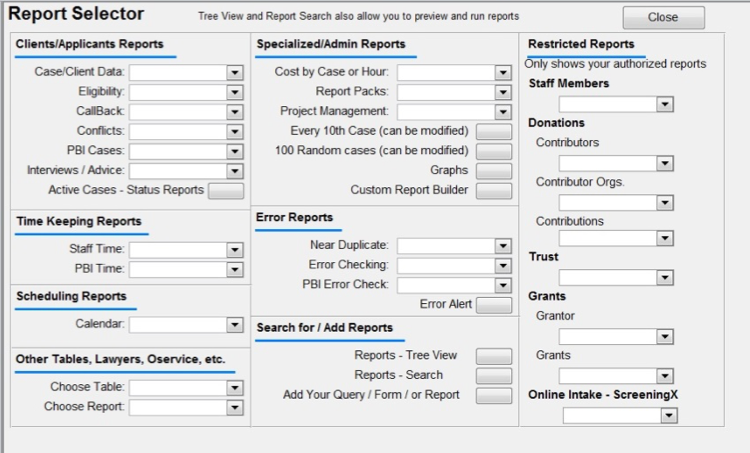Open Graphs using its button

pos(493,171)
